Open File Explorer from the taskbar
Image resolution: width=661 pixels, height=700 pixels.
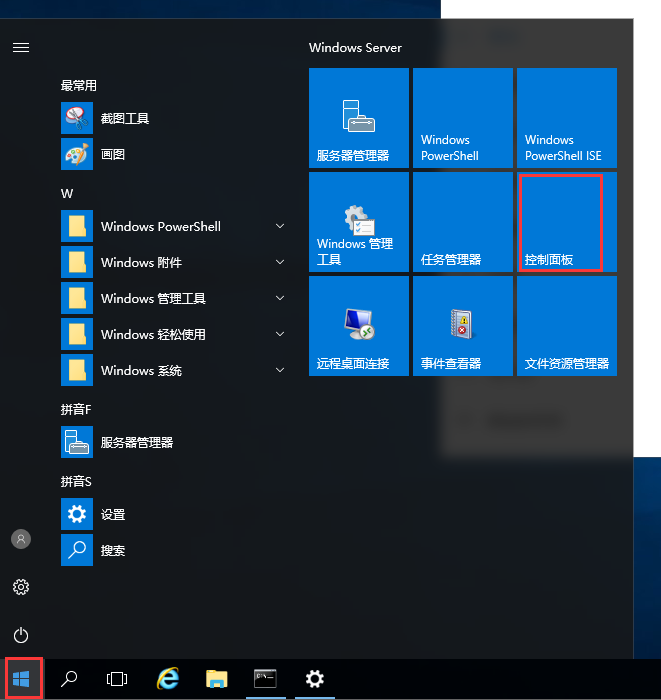216,679
